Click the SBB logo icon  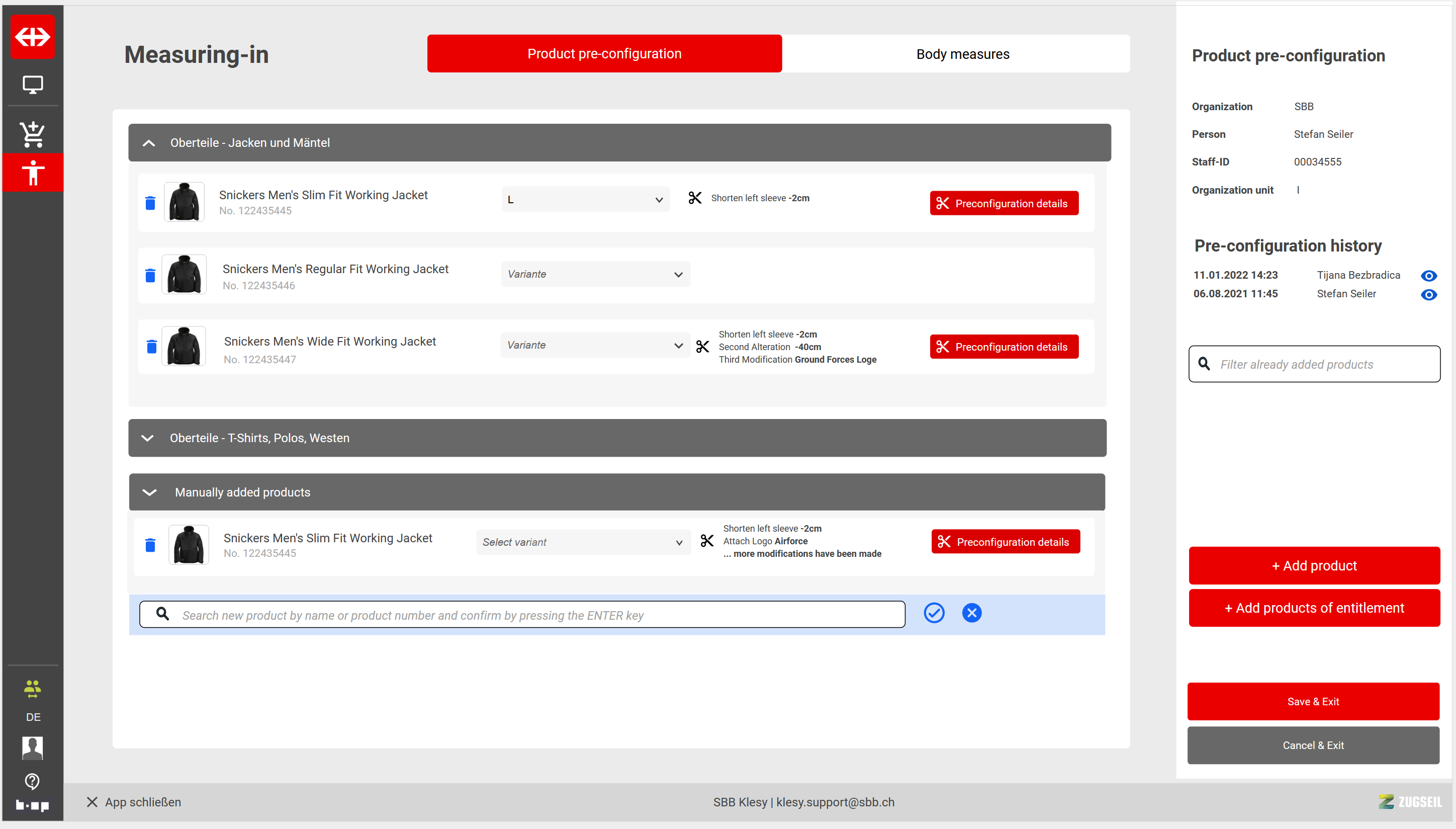pyautogui.click(x=33, y=37)
